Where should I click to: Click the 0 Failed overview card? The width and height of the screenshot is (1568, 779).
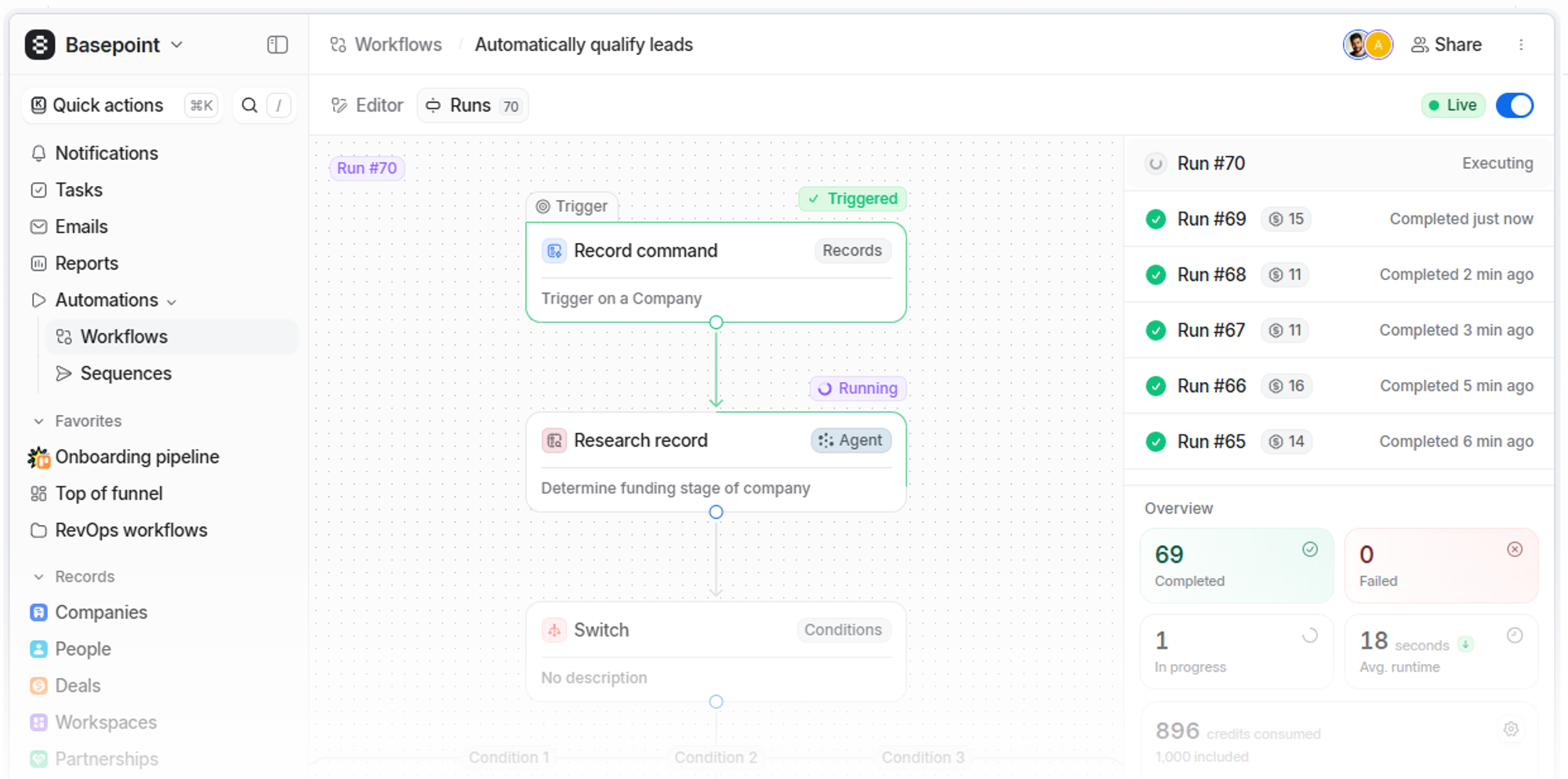pyautogui.click(x=1441, y=566)
